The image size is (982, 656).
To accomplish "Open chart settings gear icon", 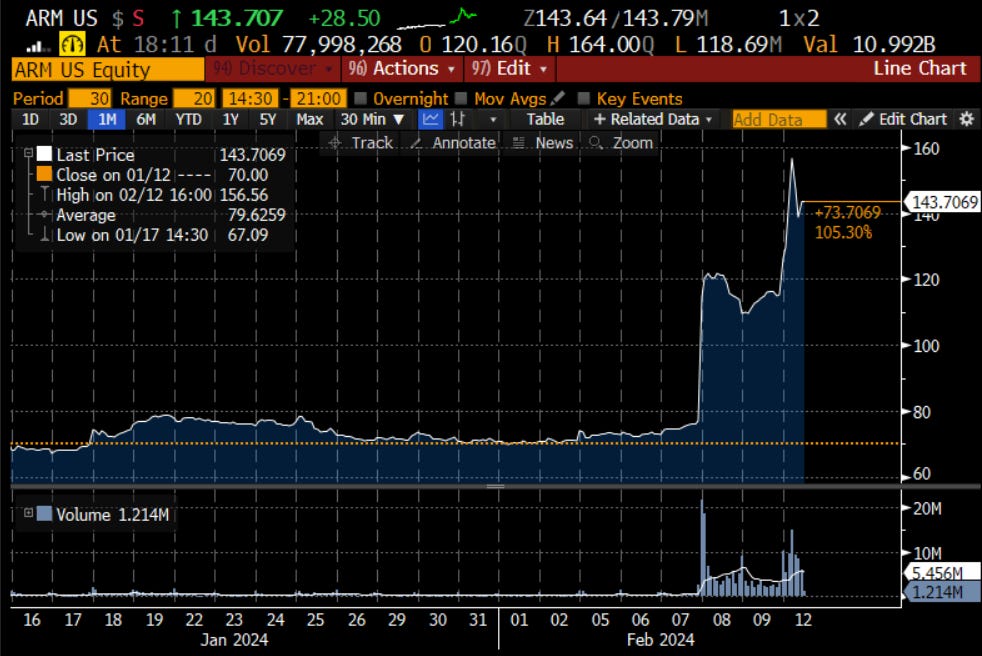I will coord(967,119).
